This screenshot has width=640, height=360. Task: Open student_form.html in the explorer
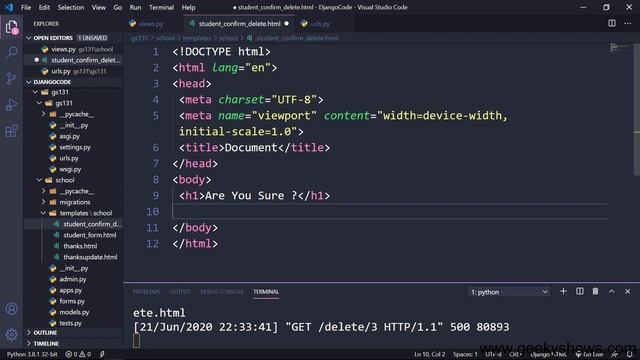pyautogui.click(x=89, y=235)
